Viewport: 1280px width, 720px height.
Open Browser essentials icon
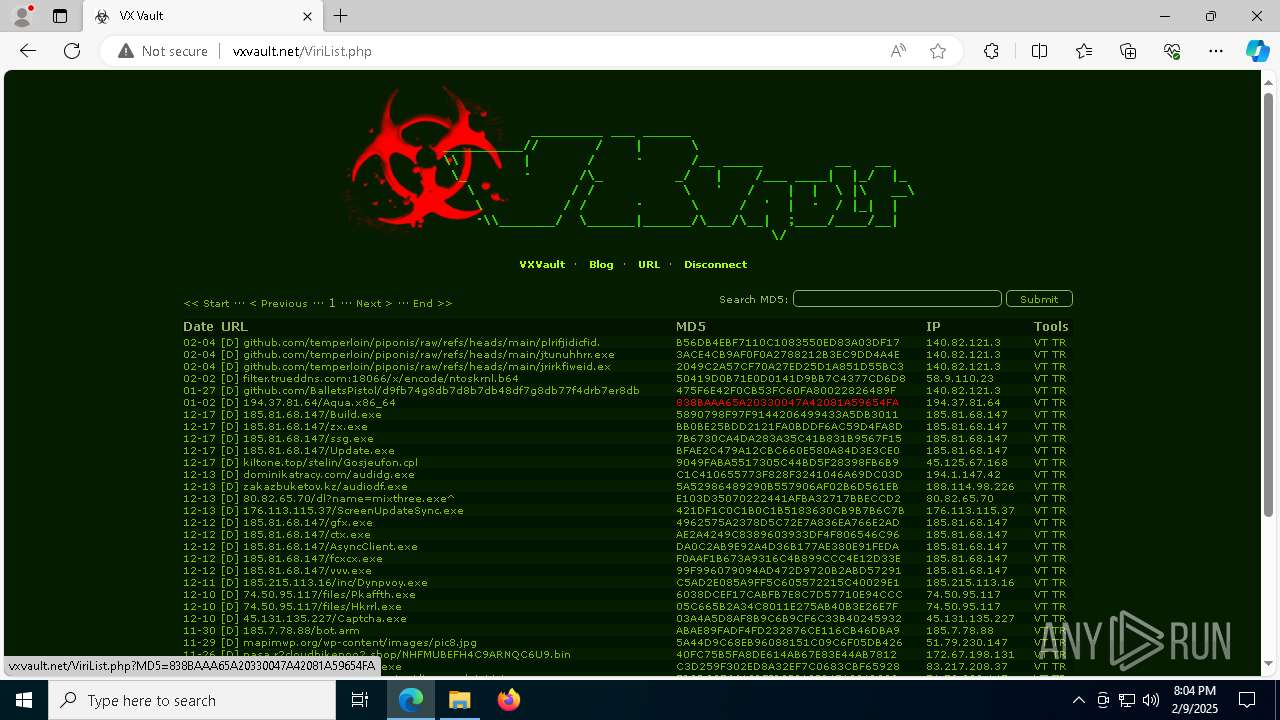(x=1172, y=51)
